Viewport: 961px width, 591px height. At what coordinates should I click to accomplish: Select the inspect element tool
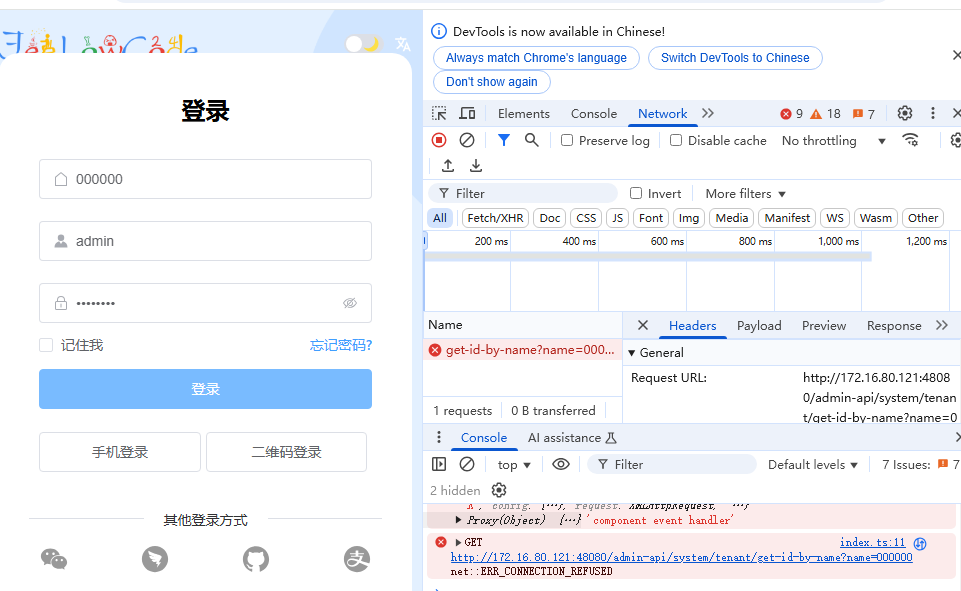point(440,113)
